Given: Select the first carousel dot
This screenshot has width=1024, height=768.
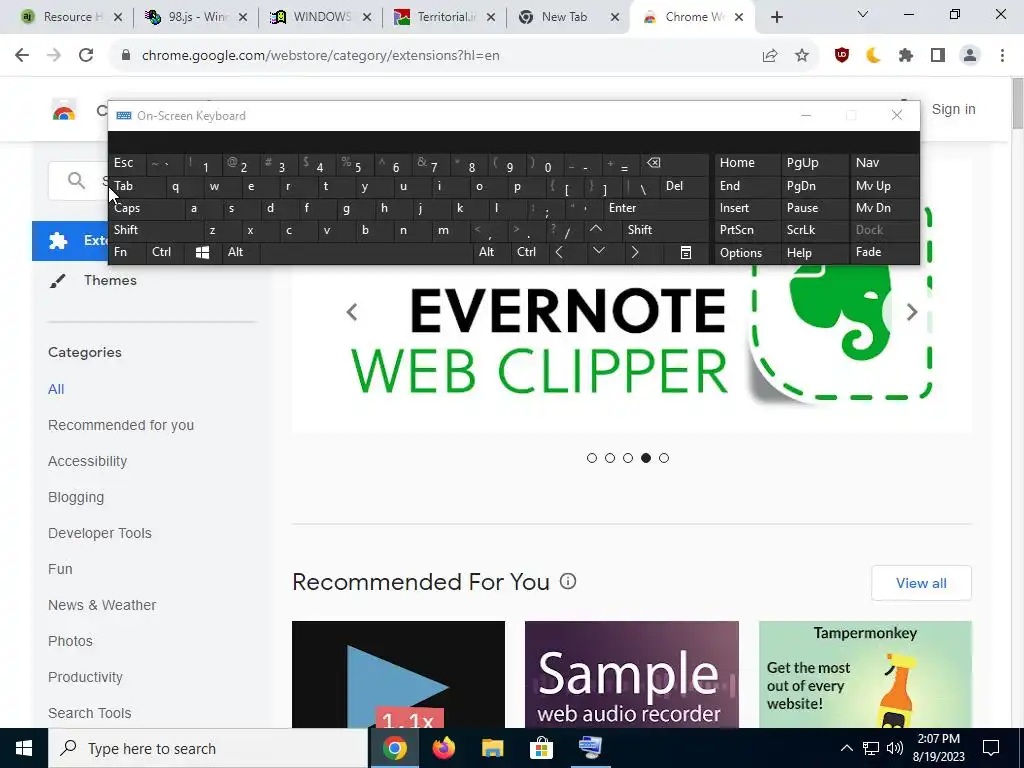Looking at the screenshot, I should pos(592,458).
